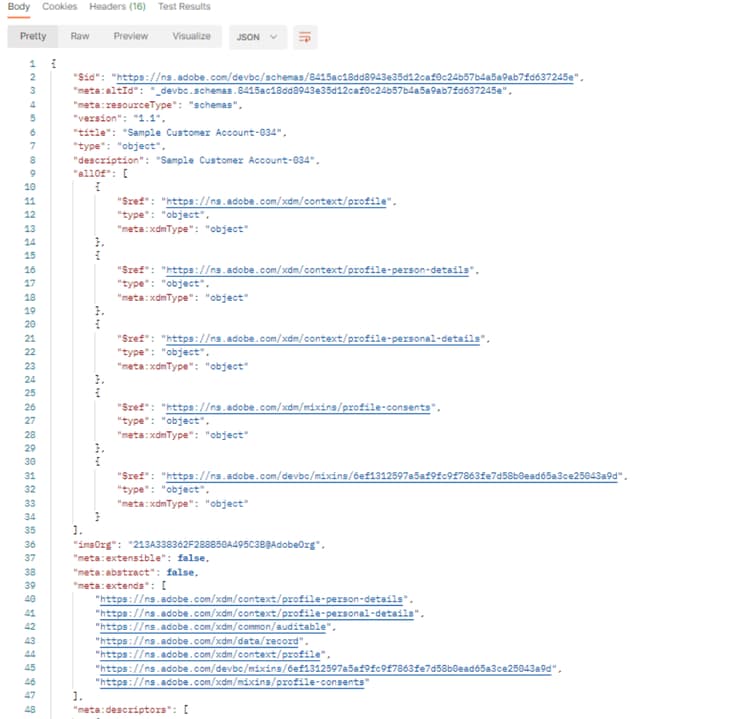Open the devbc/mixins link on line 46
This screenshot has width=750, height=719.
326,668
